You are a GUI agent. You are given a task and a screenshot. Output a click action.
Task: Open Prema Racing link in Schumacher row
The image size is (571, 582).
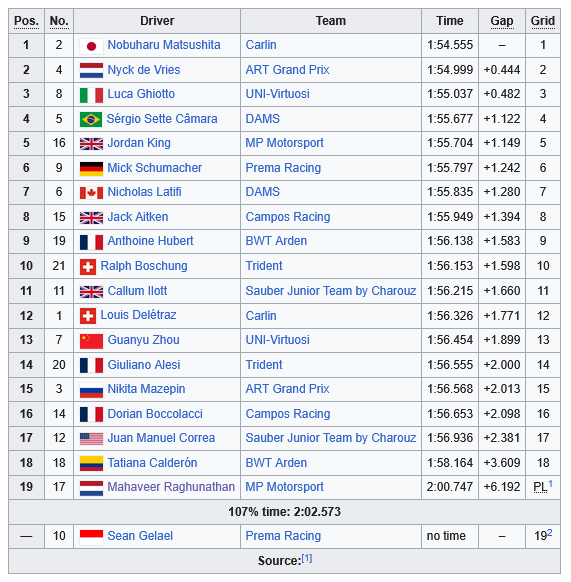pos(283,168)
